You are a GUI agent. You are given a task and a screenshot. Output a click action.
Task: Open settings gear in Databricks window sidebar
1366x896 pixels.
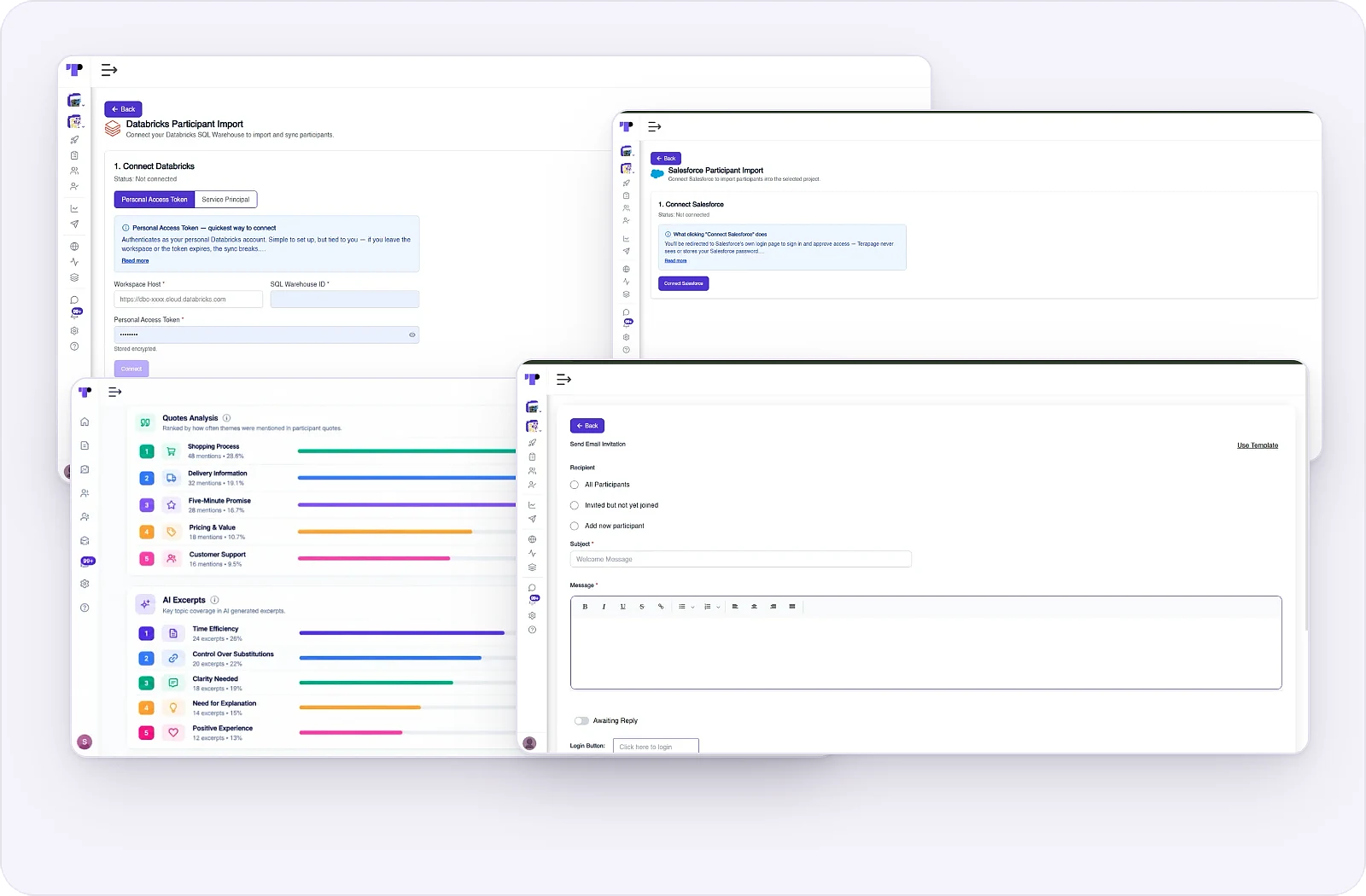click(74, 331)
